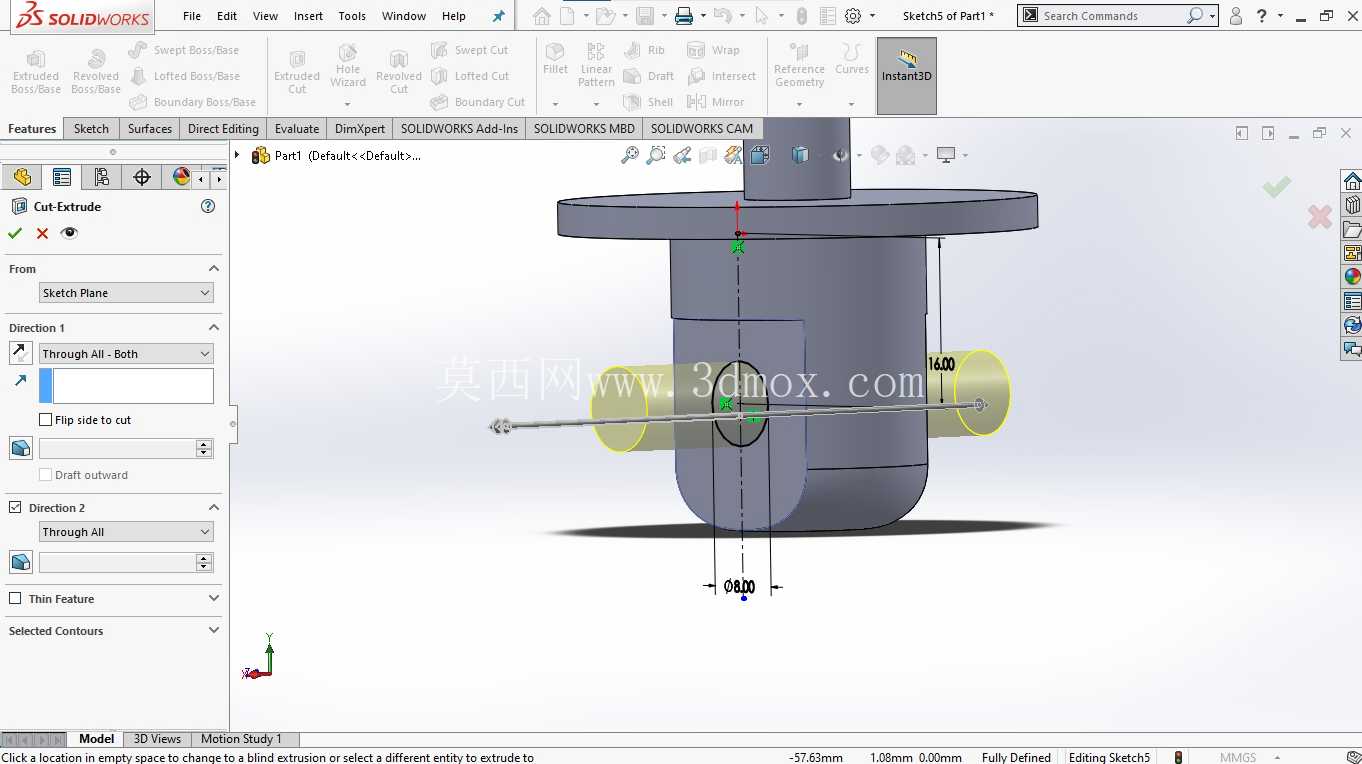This screenshot has height=764, width=1362.
Task: Cancel sketch with corner red X
Action: [1320, 216]
